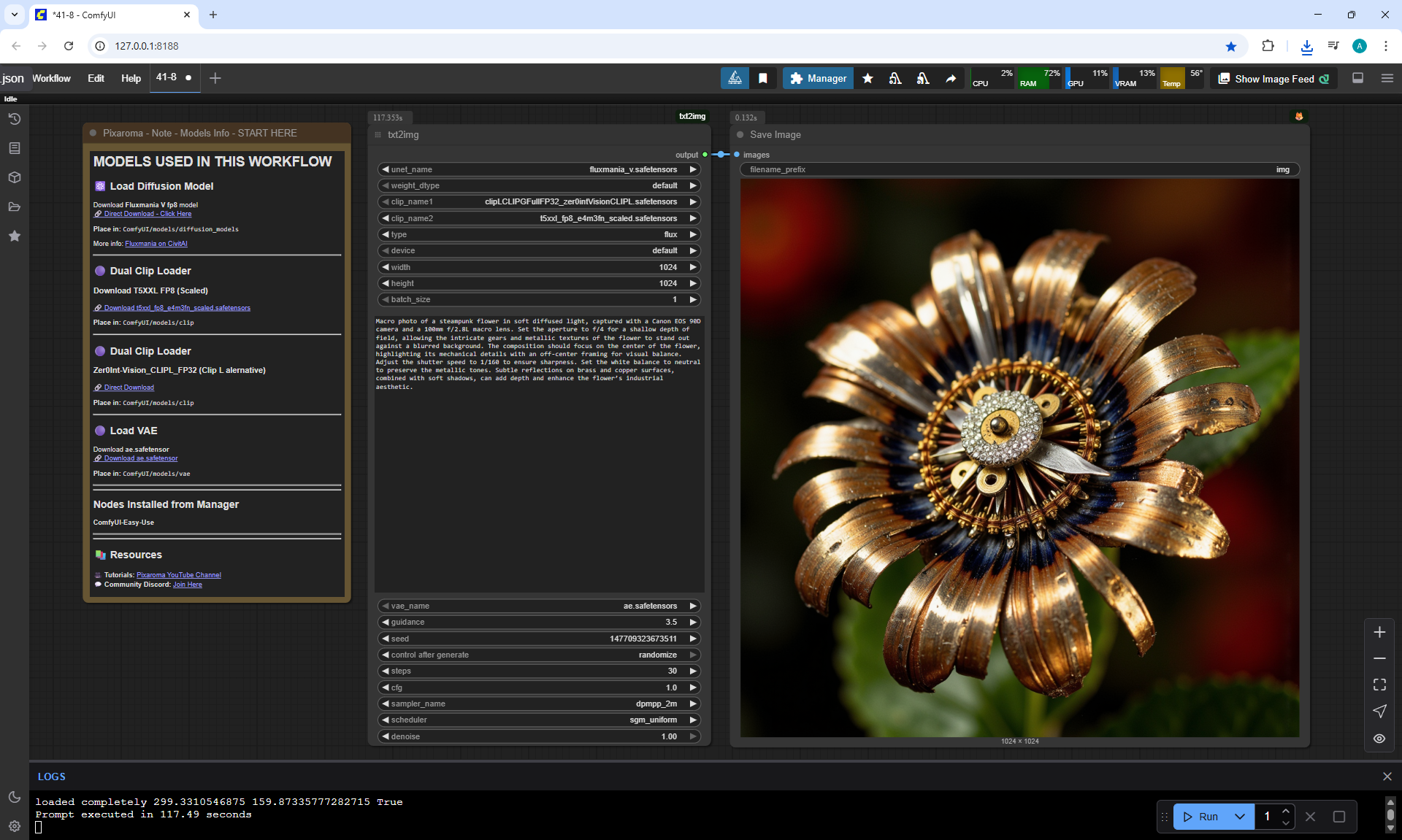
Task: Open the Edit menu
Action: (x=96, y=78)
